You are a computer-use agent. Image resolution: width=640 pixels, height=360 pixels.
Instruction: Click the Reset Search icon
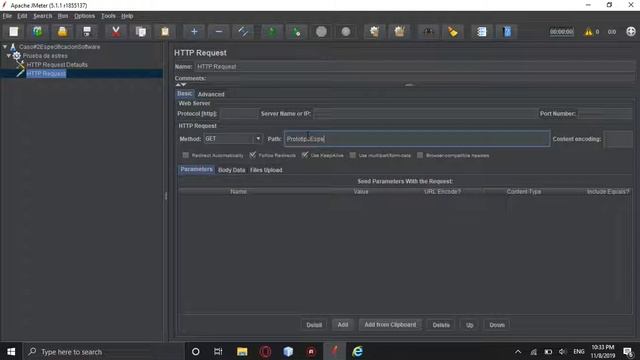[453, 31]
